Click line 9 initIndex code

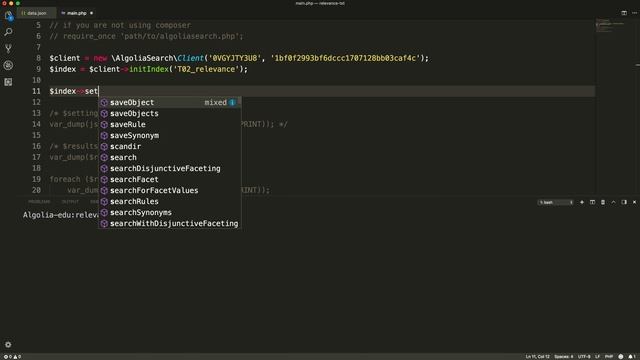(x=149, y=69)
